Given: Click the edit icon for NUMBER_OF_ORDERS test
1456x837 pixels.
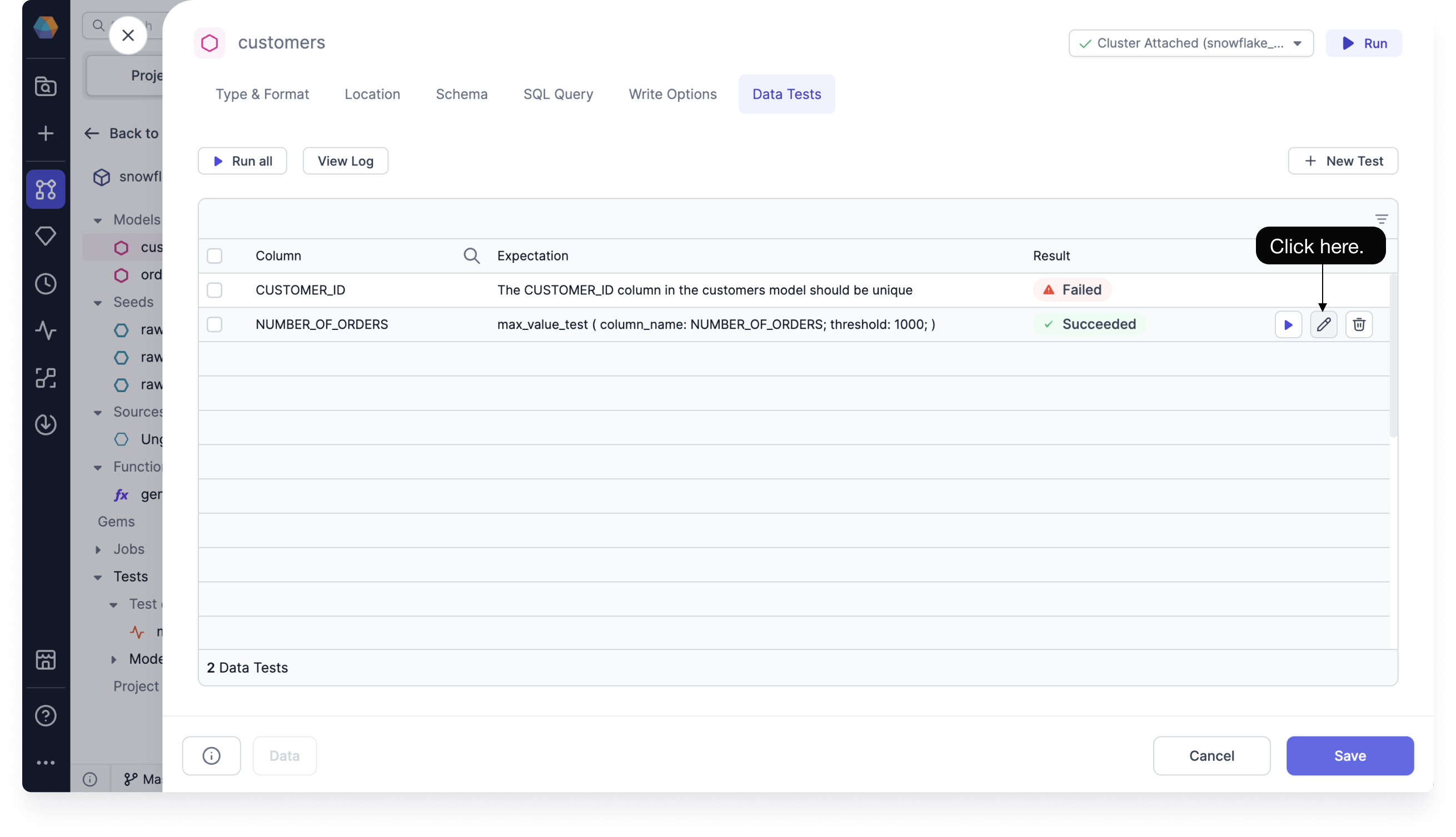Looking at the screenshot, I should 1323,324.
